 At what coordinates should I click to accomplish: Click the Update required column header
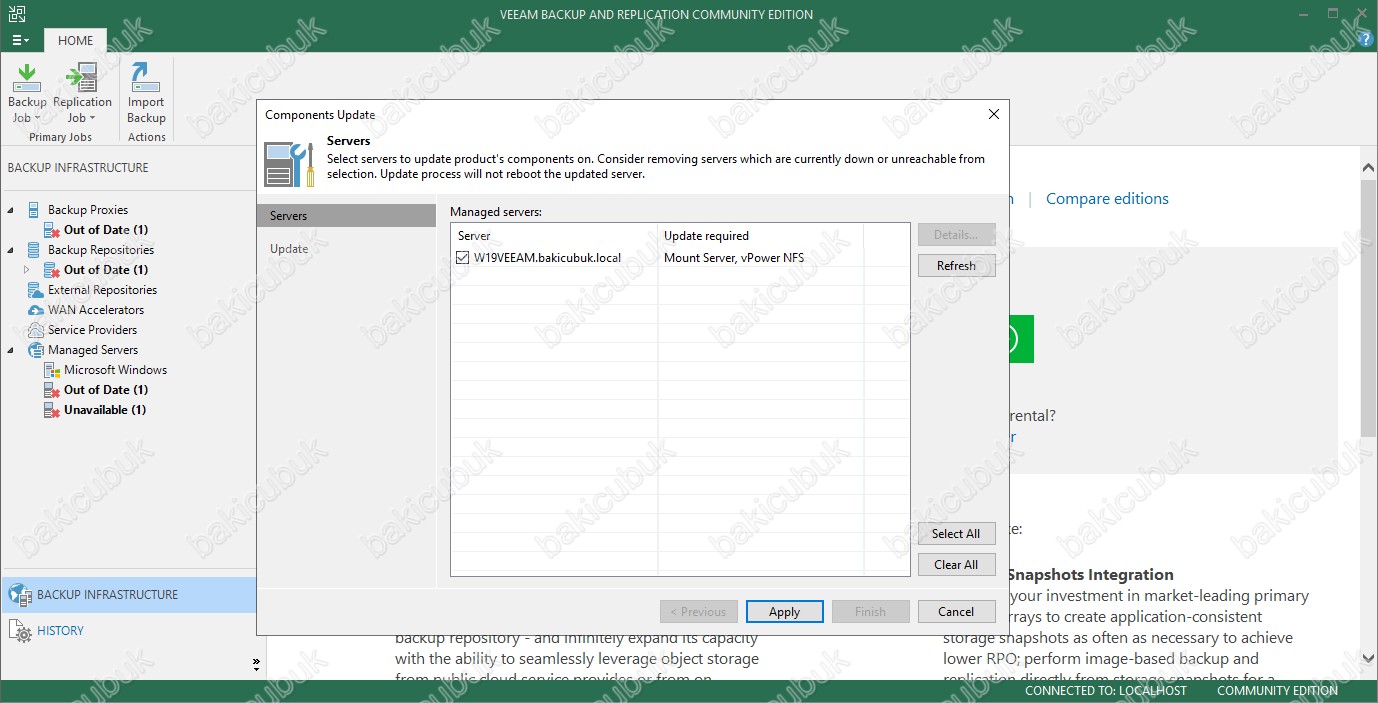(760, 236)
